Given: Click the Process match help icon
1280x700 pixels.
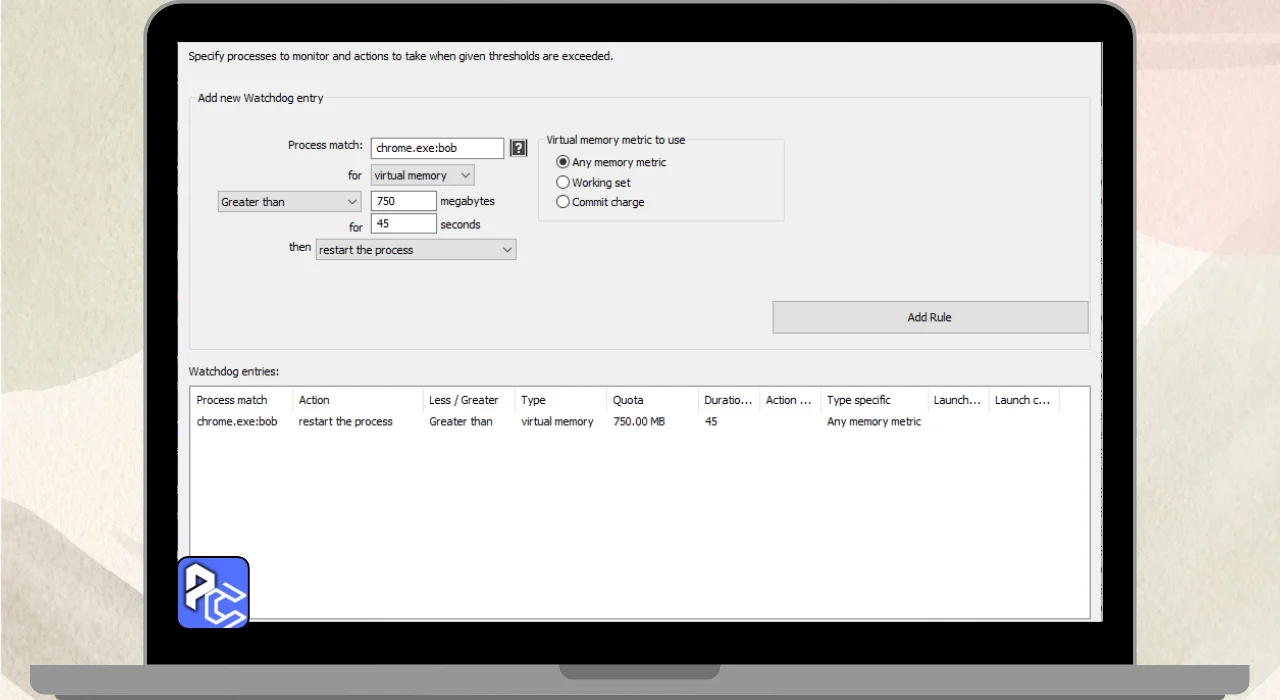Looking at the screenshot, I should (518, 148).
